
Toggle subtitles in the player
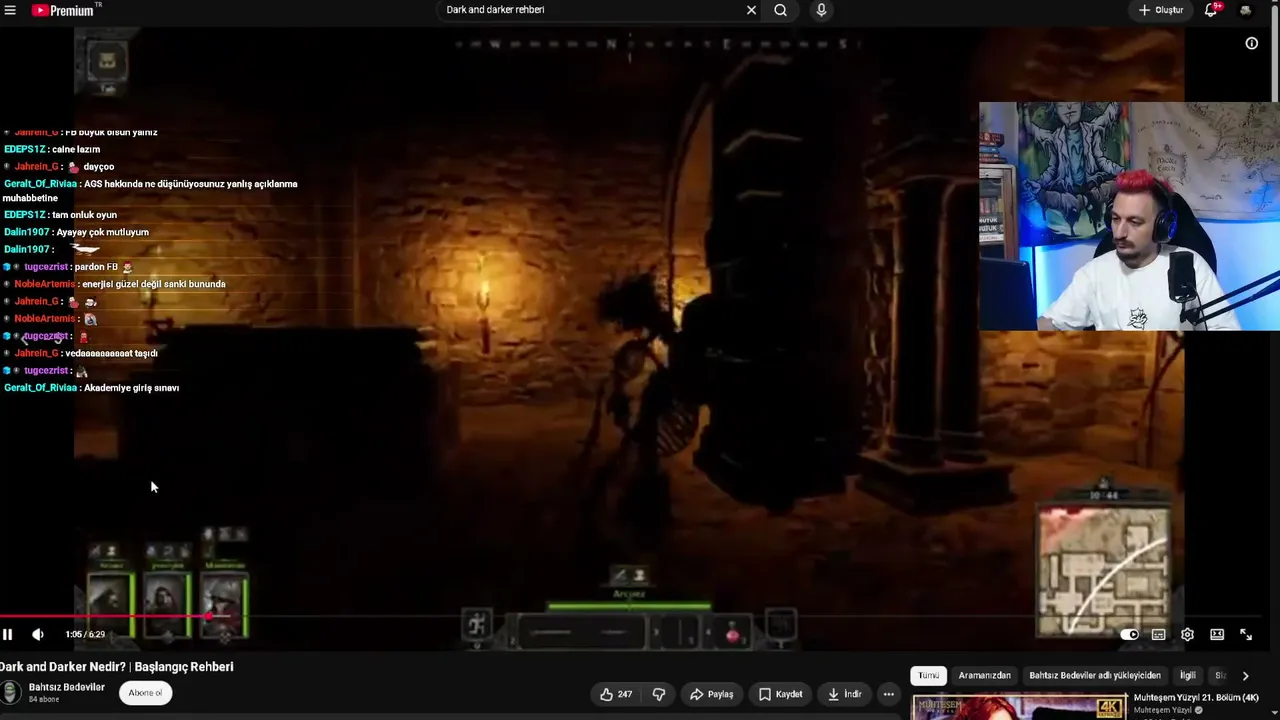pos(1158,634)
